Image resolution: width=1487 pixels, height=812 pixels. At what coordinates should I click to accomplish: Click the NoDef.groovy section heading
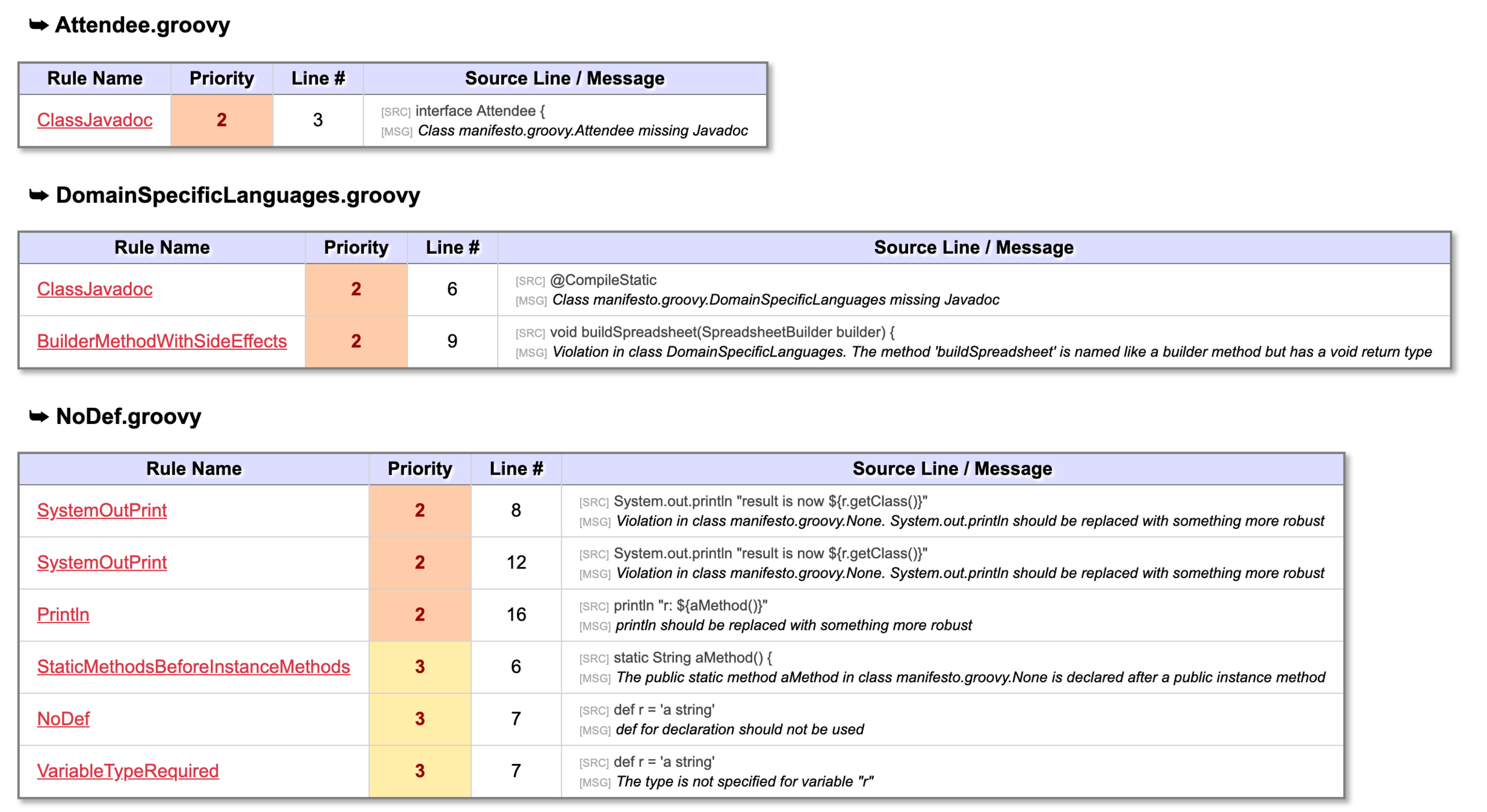pos(128,416)
